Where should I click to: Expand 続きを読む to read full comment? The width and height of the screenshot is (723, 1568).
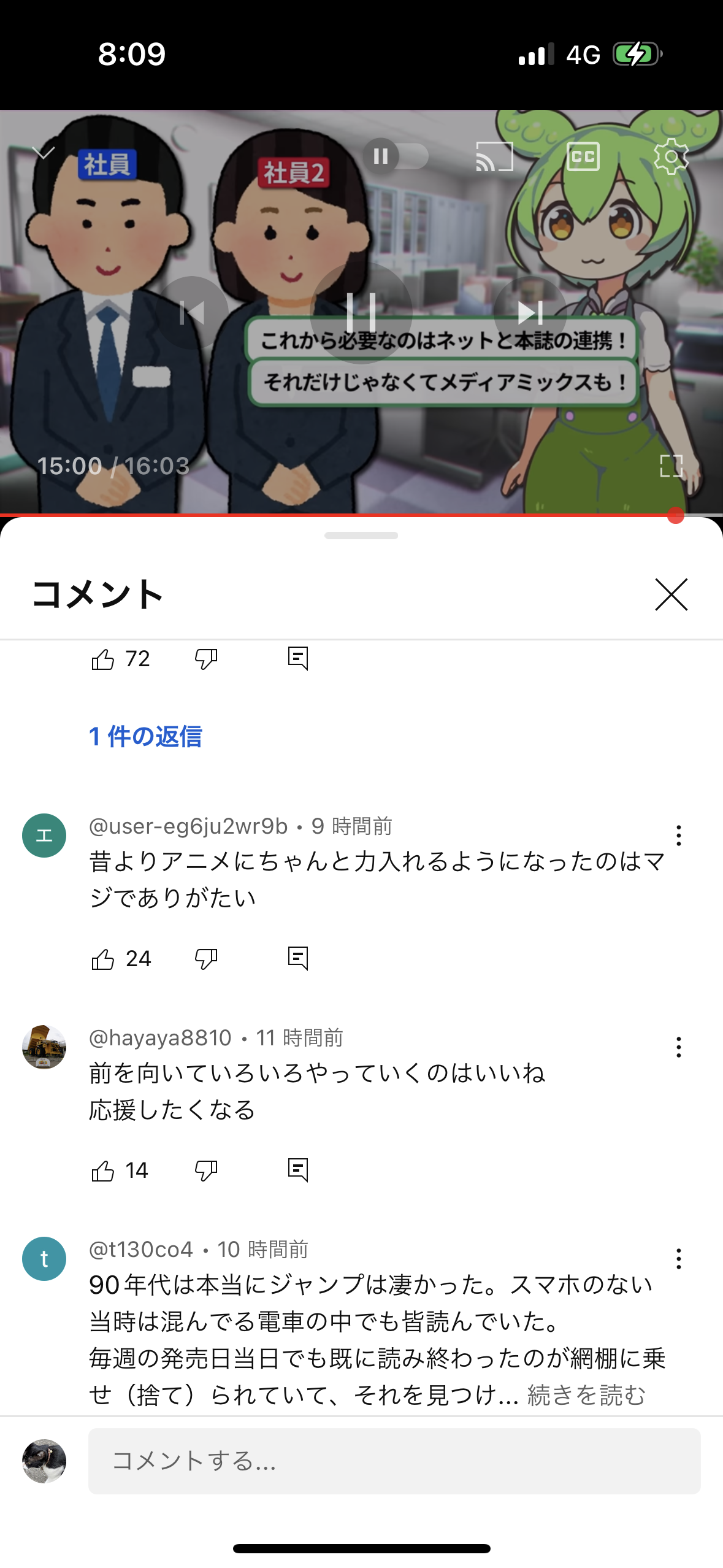pyautogui.click(x=586, y=1395)
